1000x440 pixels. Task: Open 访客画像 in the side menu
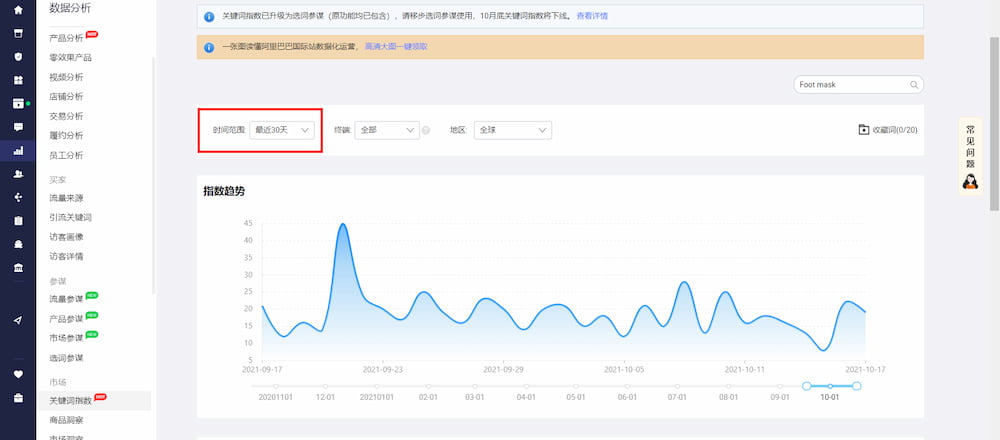(66, 237)
